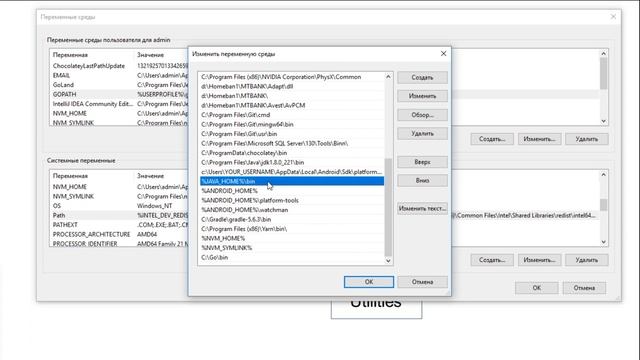Click scroll down arrow of path list
The height and width of the screenshot is (360, 640).
pyautogui.click(x=388, y=260)
